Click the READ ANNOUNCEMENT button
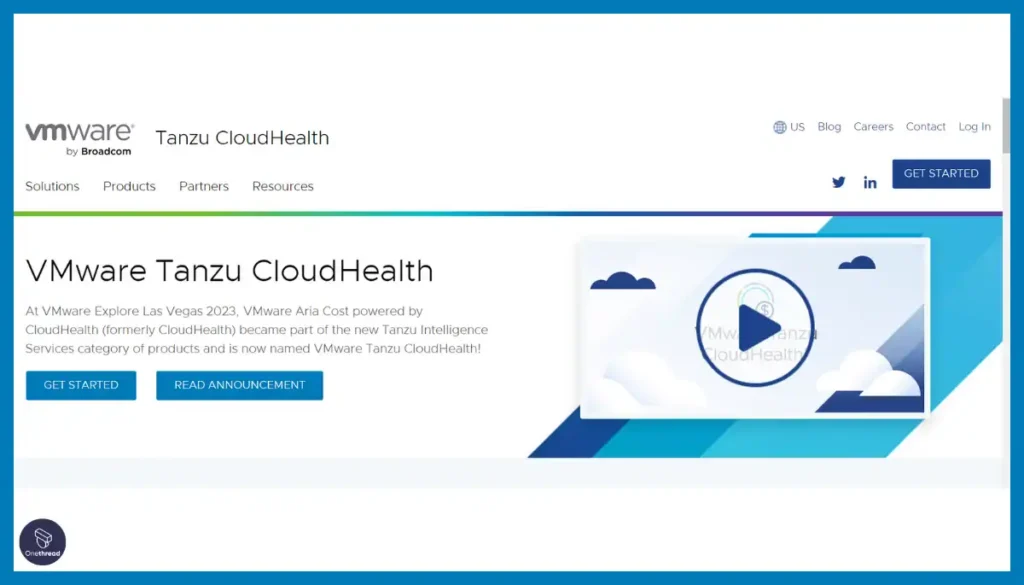Viewport: 1024px width, 585px height. point(240,385)
